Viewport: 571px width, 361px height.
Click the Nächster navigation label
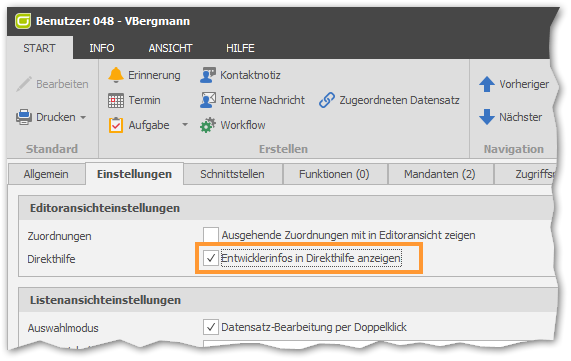tap(520, 117)
